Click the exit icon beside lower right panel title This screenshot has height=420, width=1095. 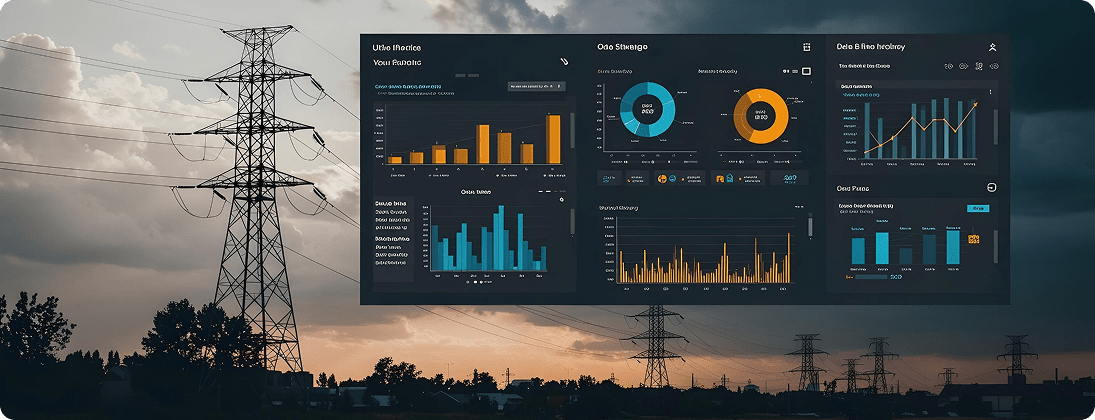(991, 187)
